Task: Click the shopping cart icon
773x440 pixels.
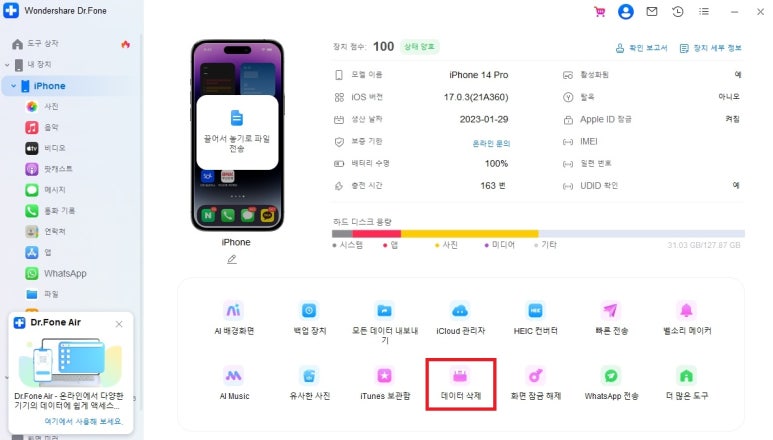Action: (x=599, y=12)
